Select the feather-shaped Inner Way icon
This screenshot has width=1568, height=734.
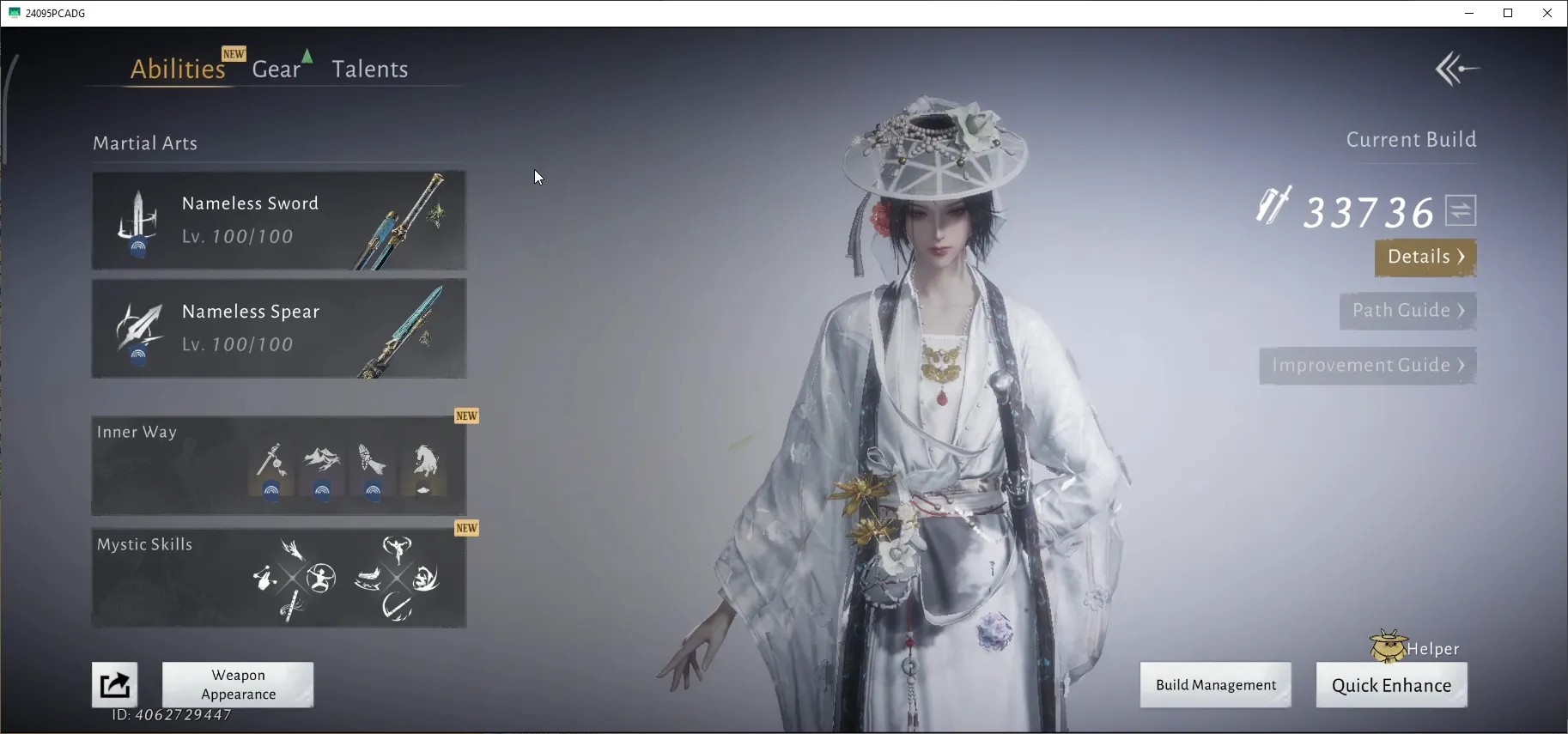[x=373, y=470]
